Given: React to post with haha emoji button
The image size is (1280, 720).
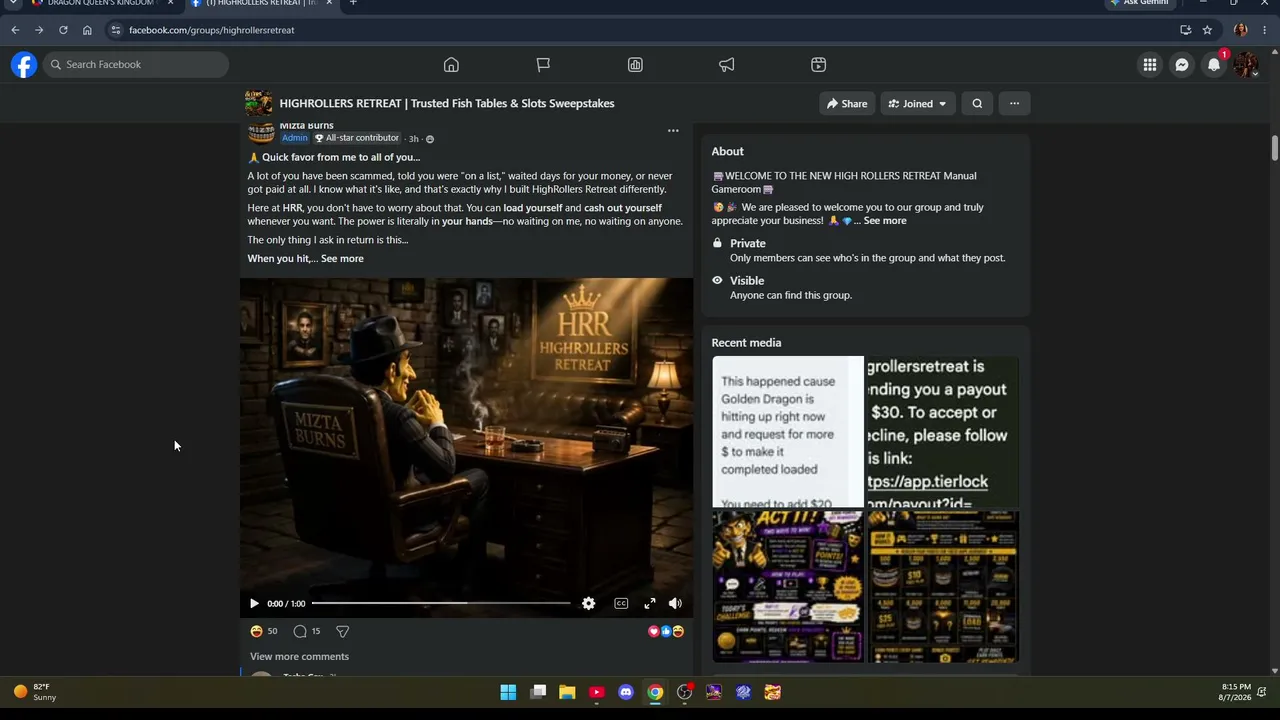Looking at the screenshot, I should [x=256, y=631].
